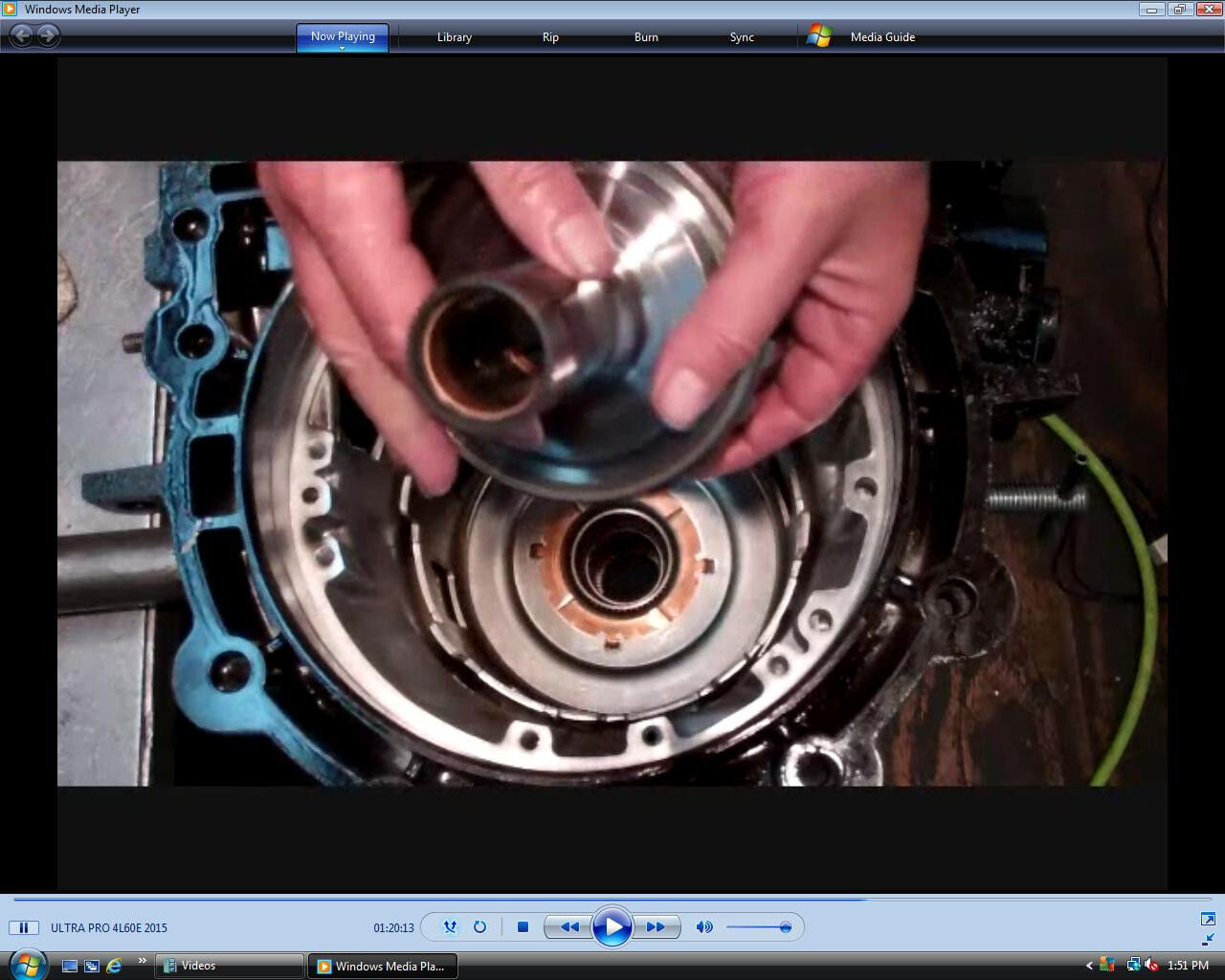Image resolution: width=1225 pixels, height=980 pixels.
Task: Click the seek progress bar
Action: [612, 899]
